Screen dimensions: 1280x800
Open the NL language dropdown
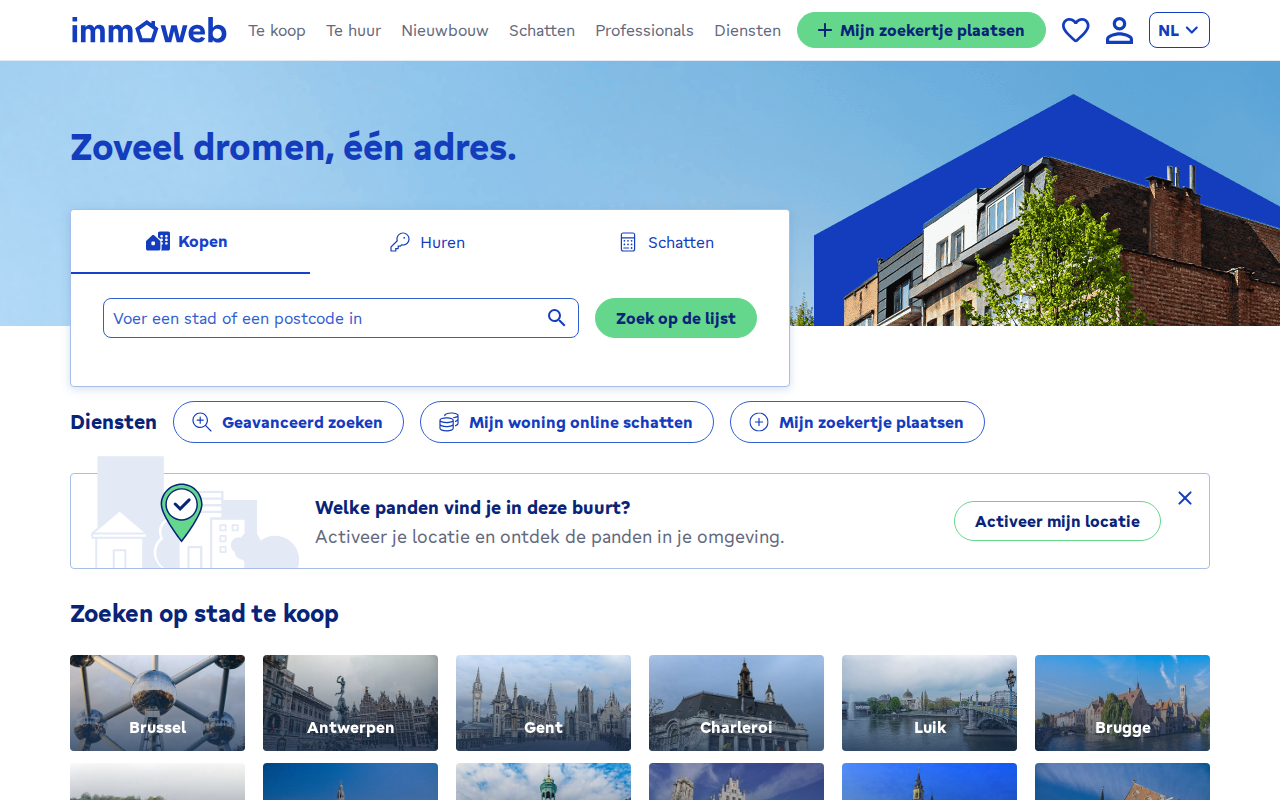coord(1179,30)
